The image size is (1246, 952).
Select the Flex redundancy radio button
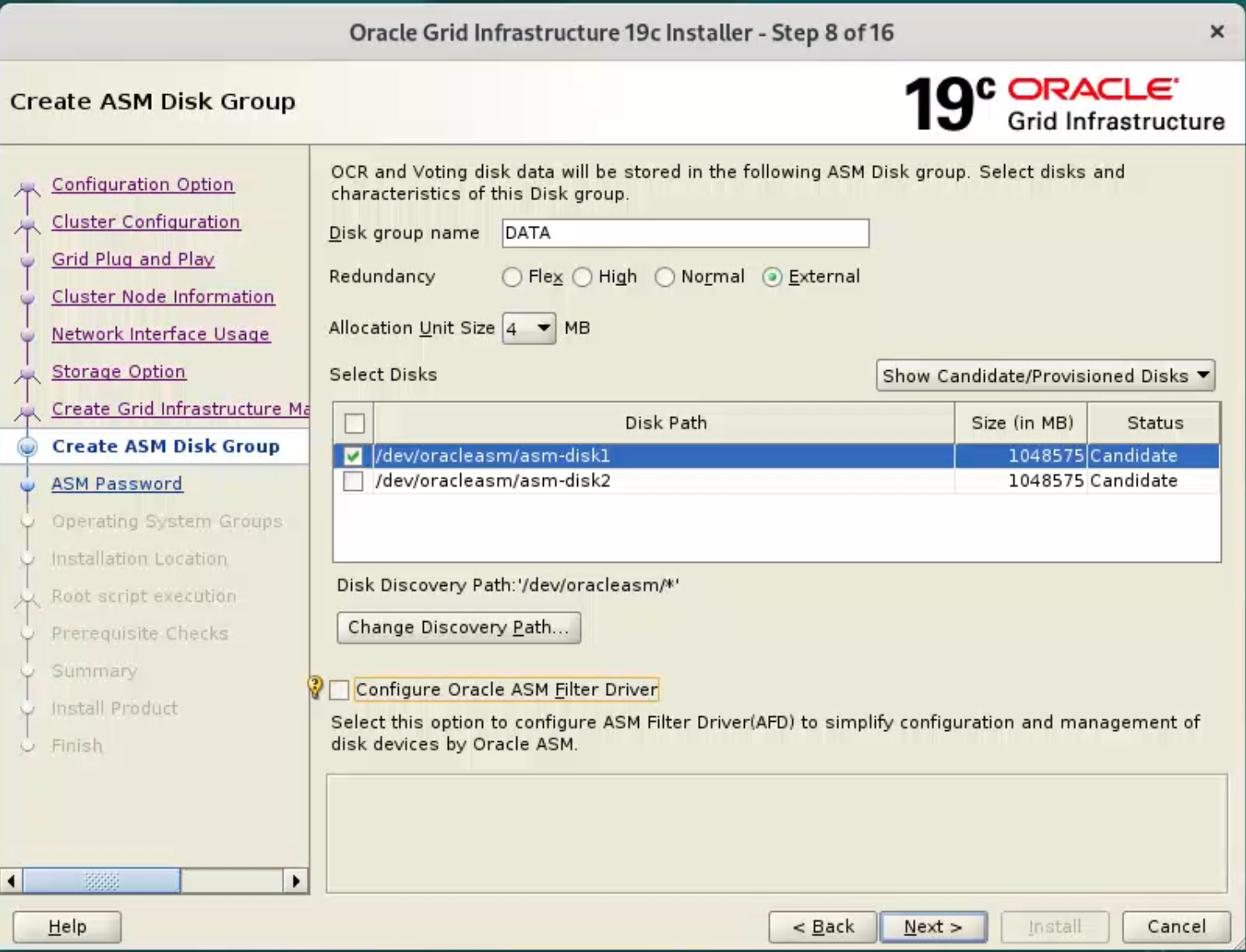512,277
